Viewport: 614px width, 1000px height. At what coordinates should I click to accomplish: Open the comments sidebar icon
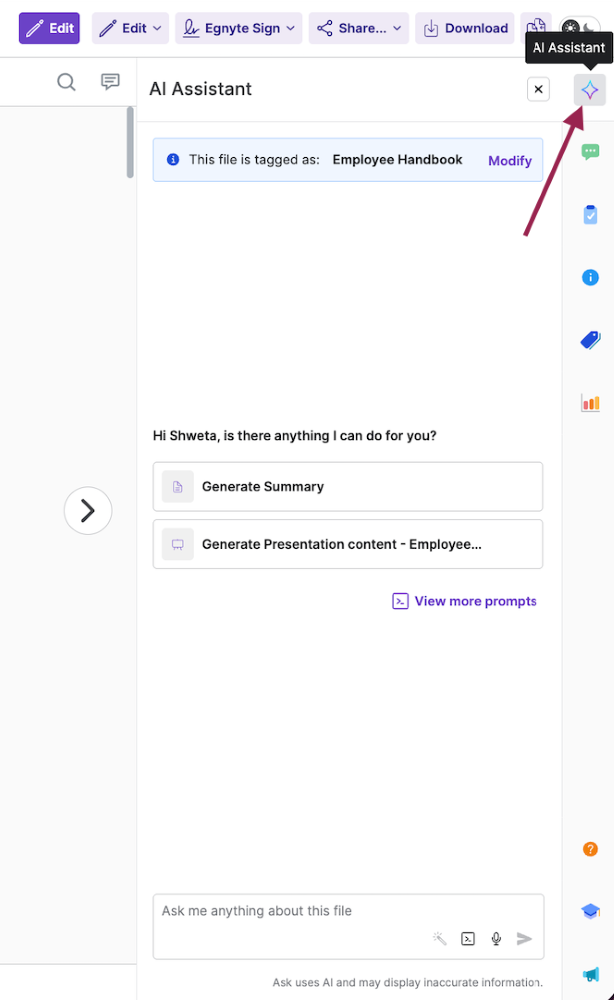pos(590,152)
